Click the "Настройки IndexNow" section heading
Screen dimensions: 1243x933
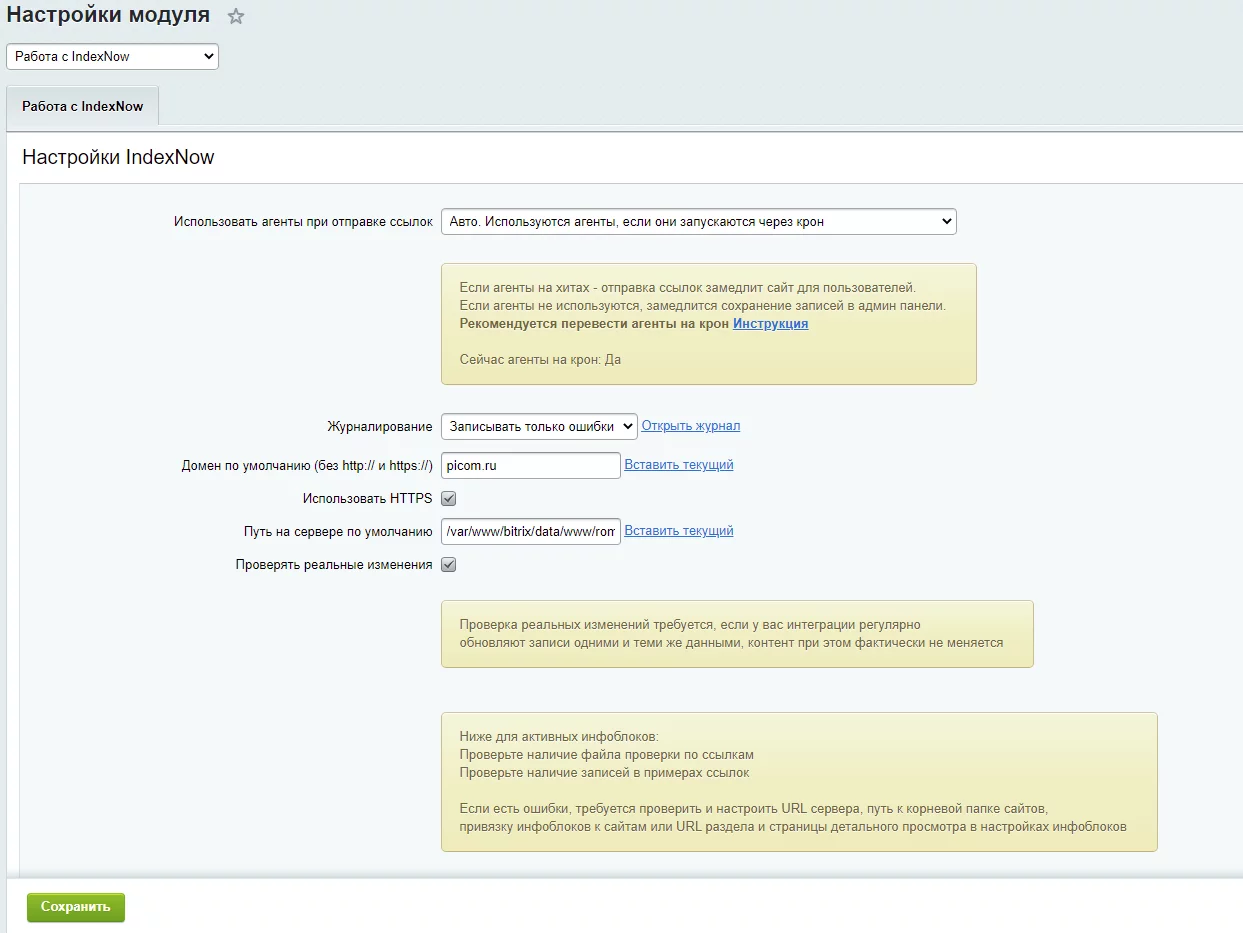[x=118, y=157]
